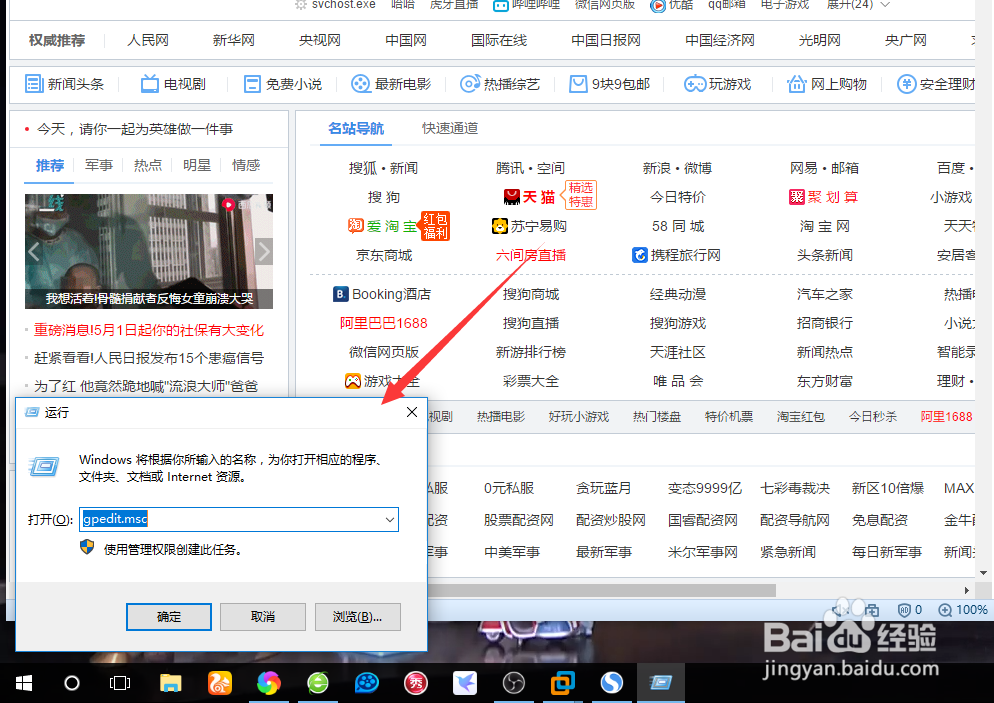Open the 中国日报网 link

605,40
